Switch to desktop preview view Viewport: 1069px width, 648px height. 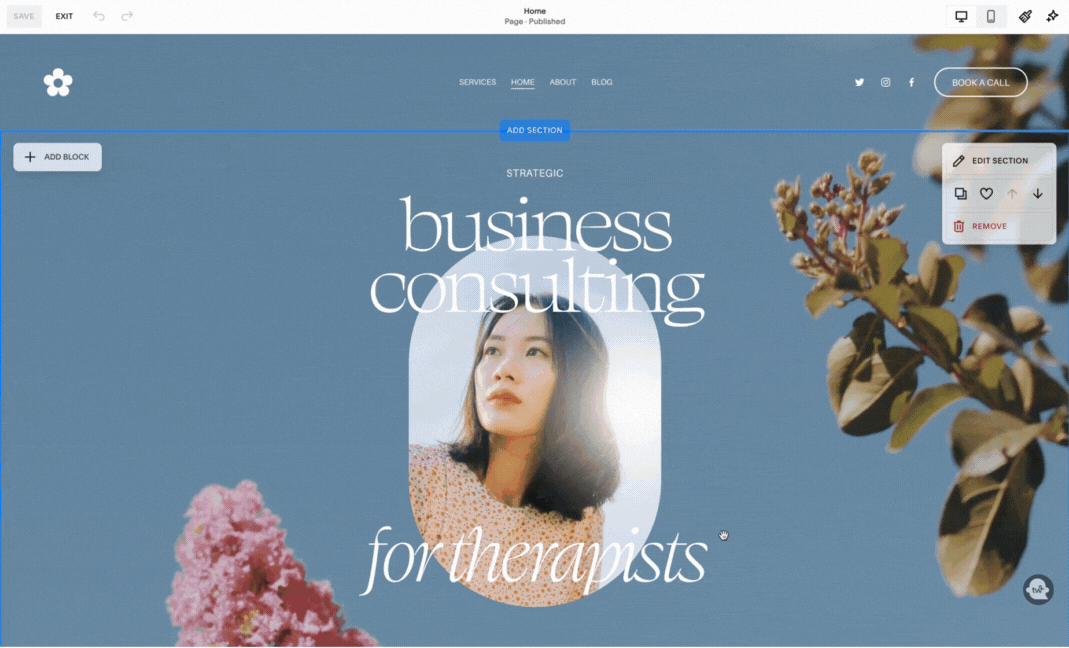point(961,16)
